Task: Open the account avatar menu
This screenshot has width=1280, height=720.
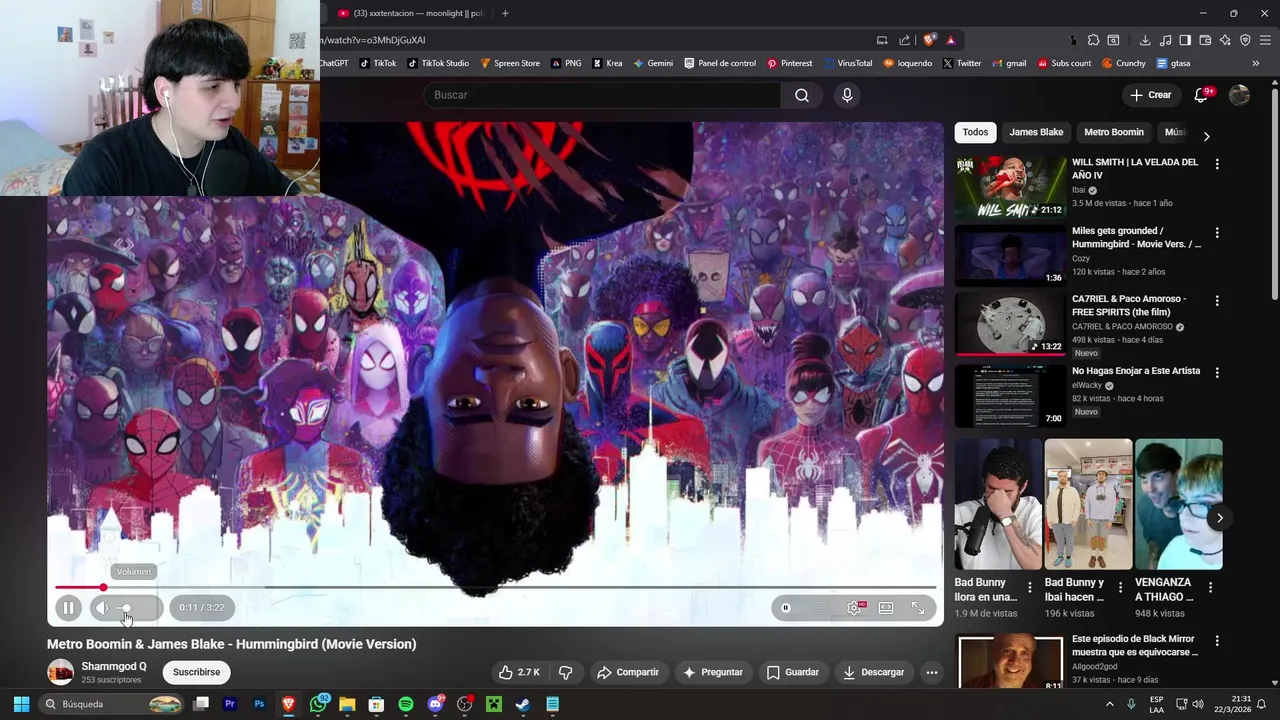Action: tap(1239, 95)
